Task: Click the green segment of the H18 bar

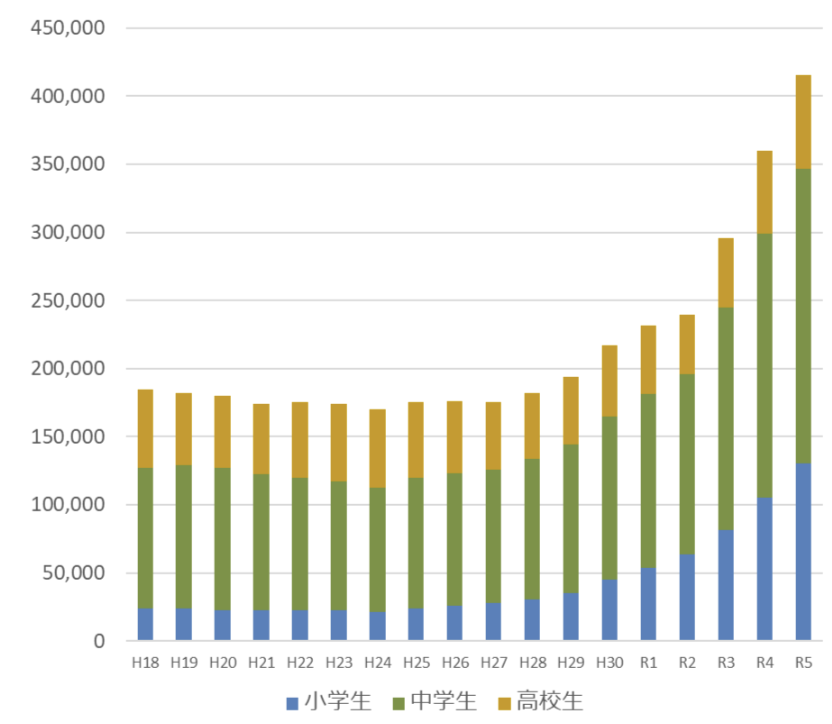Action: 145,537
